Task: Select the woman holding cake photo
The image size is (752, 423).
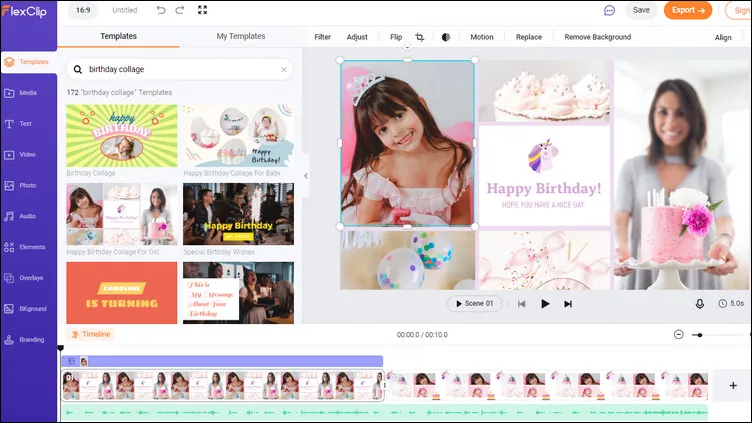Action: (x=681, y=175)
